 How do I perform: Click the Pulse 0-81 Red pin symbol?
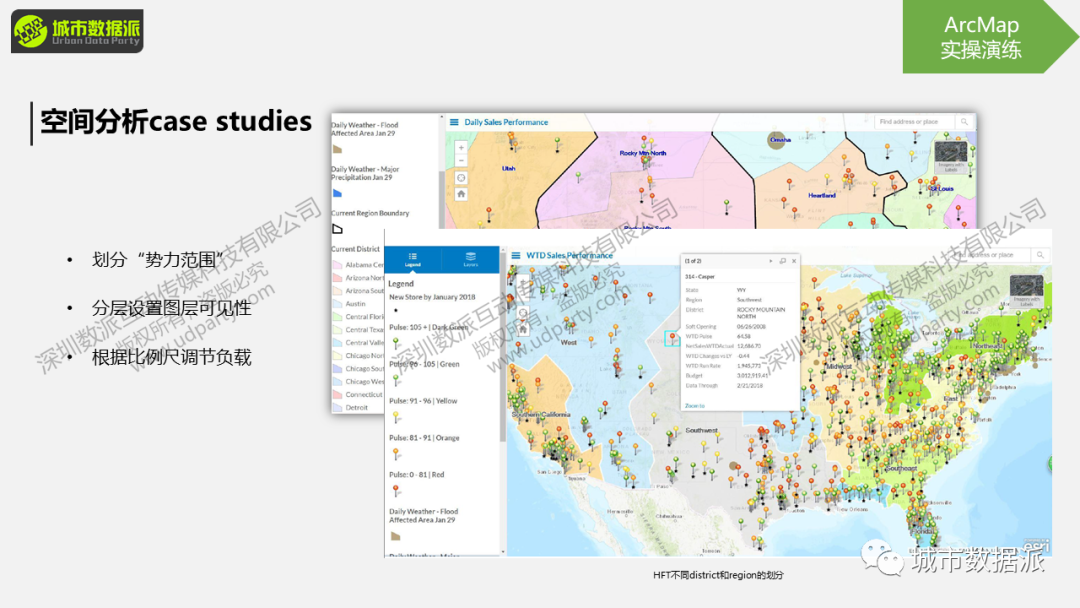coord(396,490)
